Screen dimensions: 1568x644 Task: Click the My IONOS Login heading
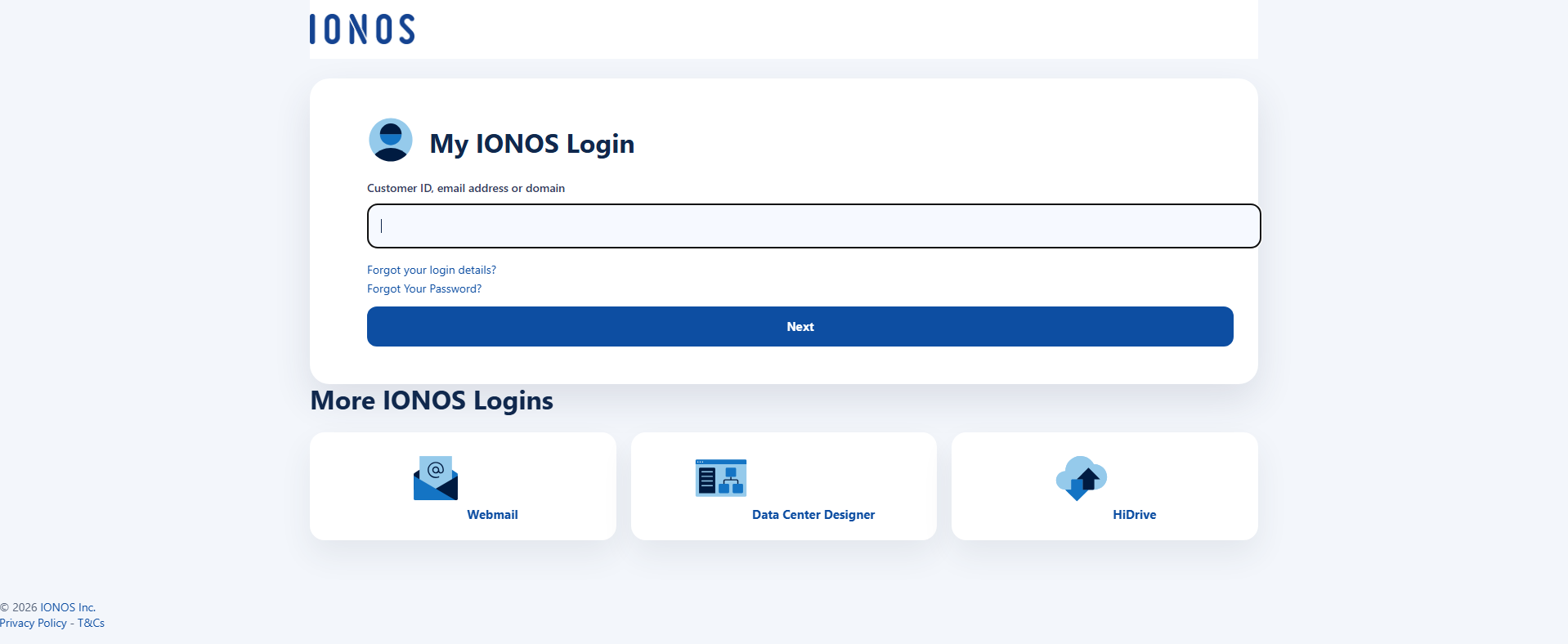[x=532, y=144]
